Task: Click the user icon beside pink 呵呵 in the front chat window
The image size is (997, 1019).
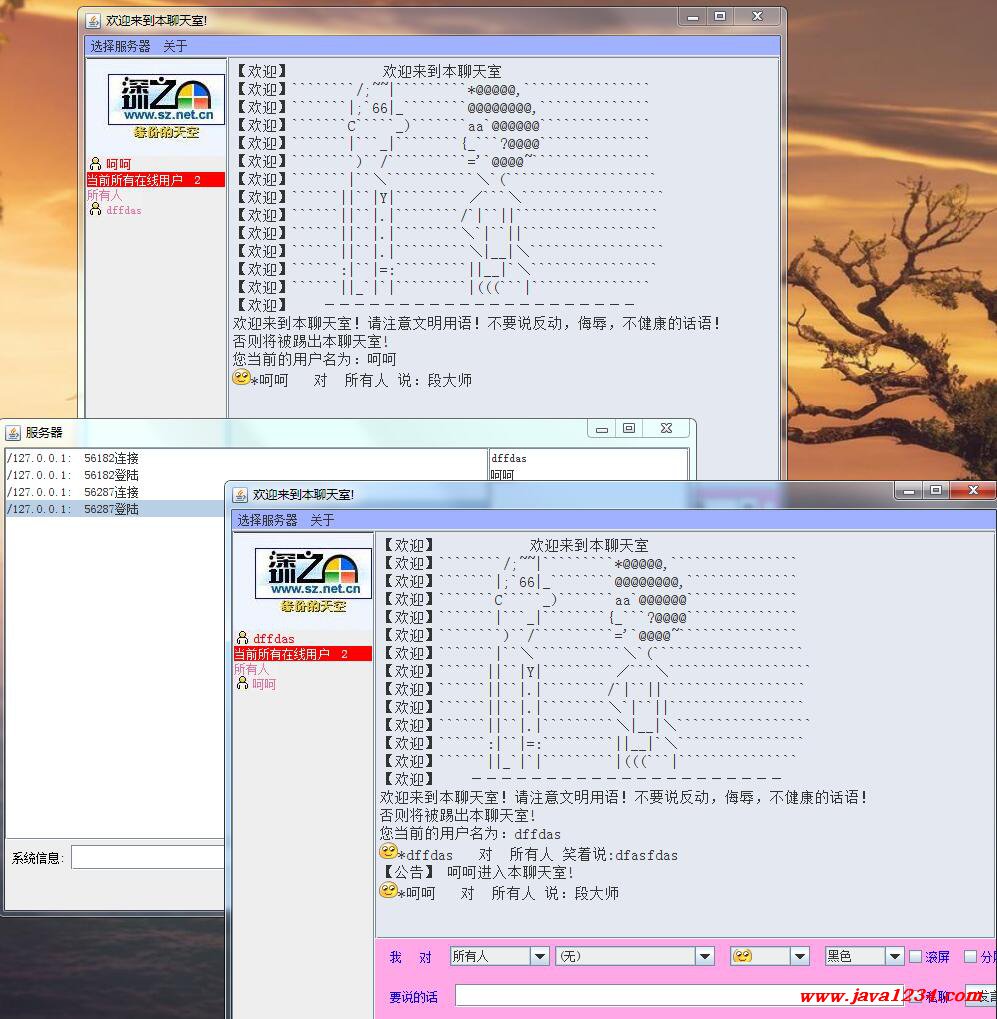Action: pyautogui.click(x=242, y=683)
